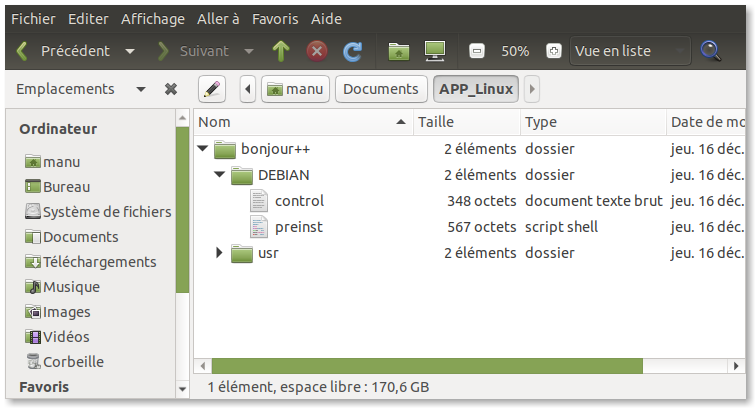Screen dimensions: 755x408
Task: Go forward with the Suivant button
Action: point(193,51)
